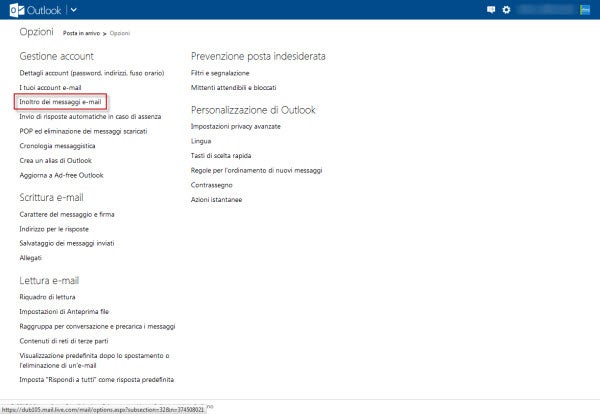The image size is (600, 414).
Task: Go back to Posta in arrivo breadcrumb
Action: (x=81, y=33)
